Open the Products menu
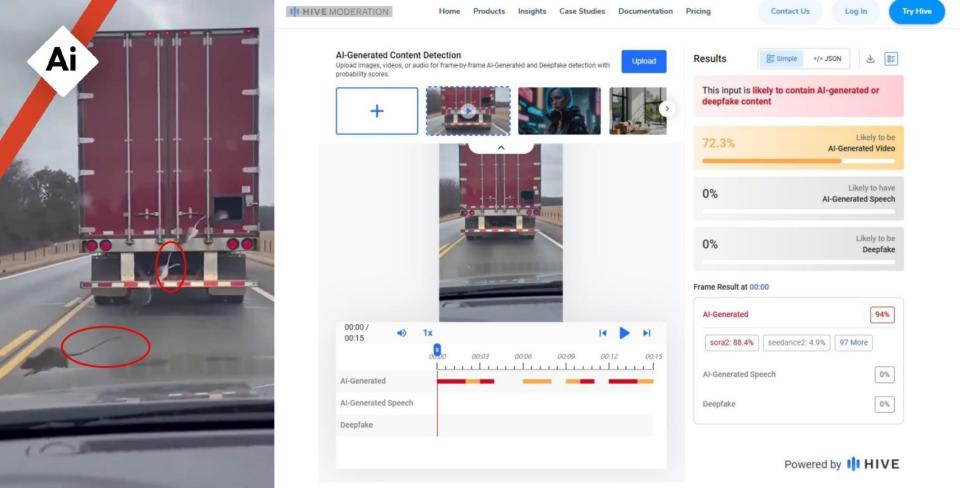The height and width of the screenshot is (488, 960). [x=489, y=11]
